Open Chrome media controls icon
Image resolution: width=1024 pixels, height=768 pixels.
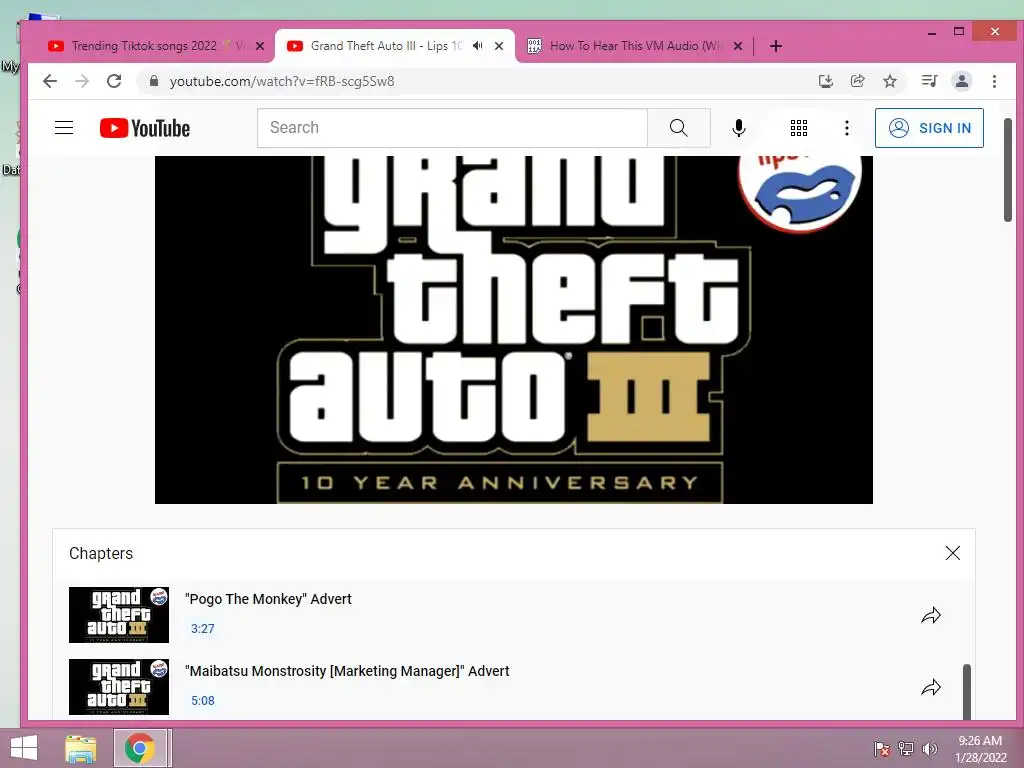(x=929, y=81)
